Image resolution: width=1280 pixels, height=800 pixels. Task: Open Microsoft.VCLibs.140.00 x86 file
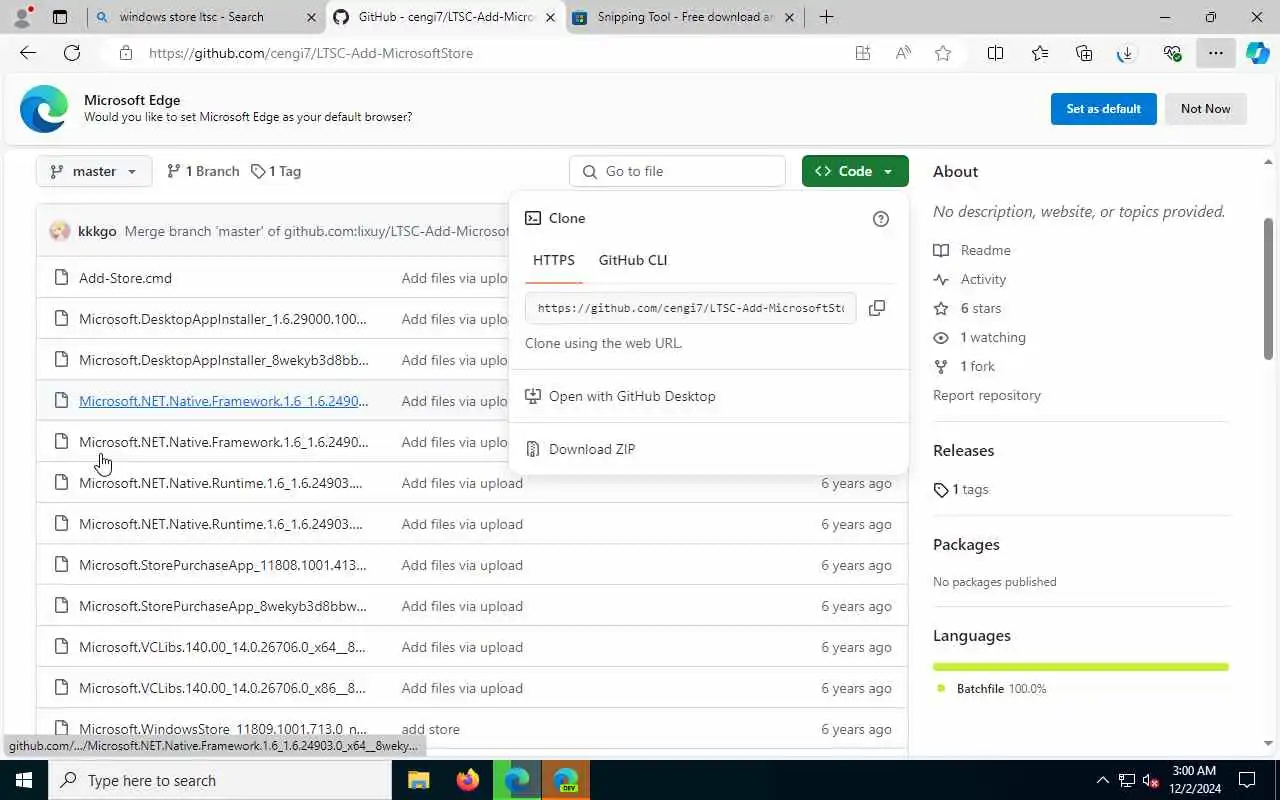tap(222, 688)
